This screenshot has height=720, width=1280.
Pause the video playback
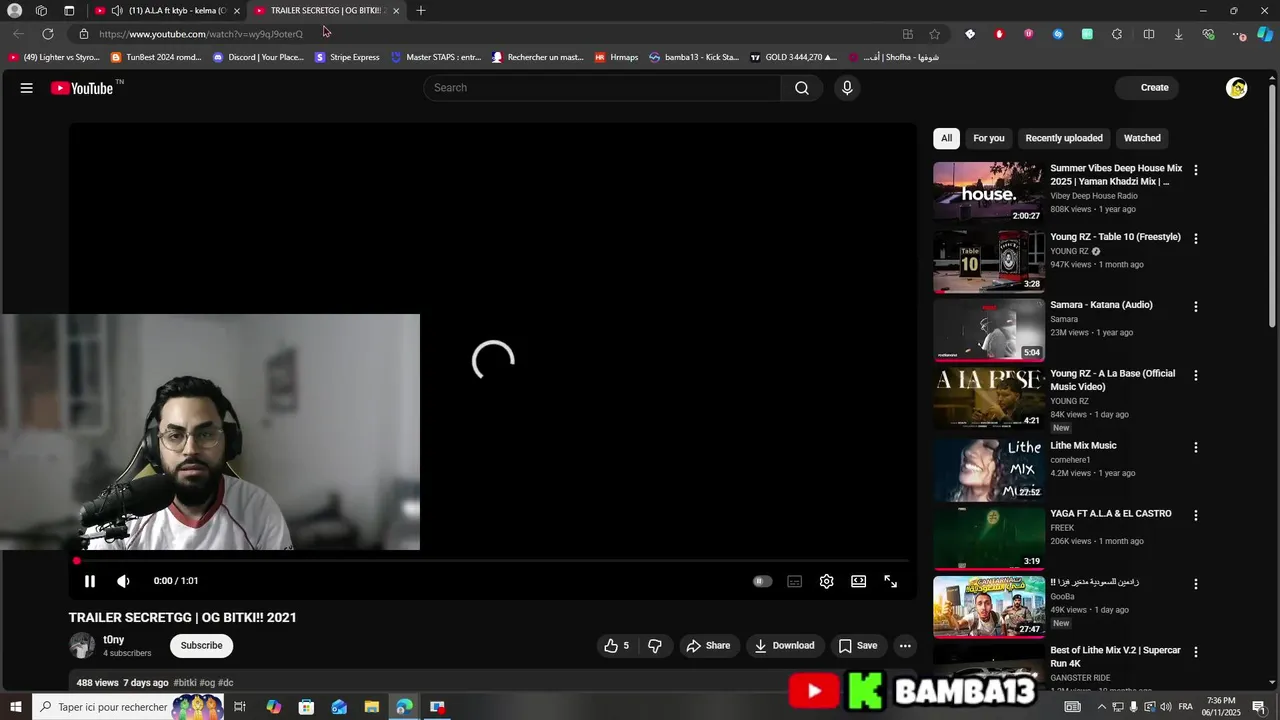point(90,581)
